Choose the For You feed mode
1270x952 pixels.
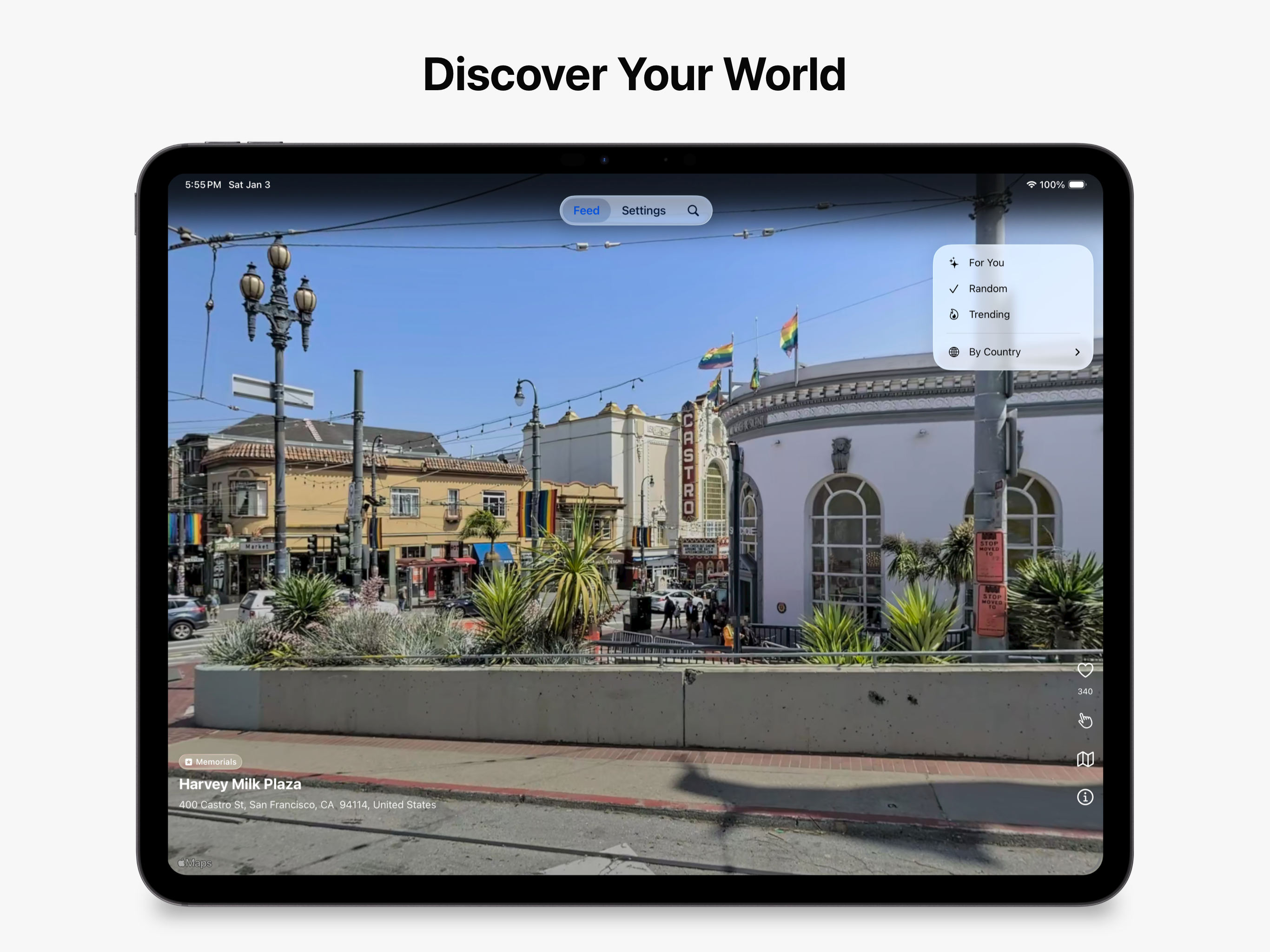click(x=986, y=263)
